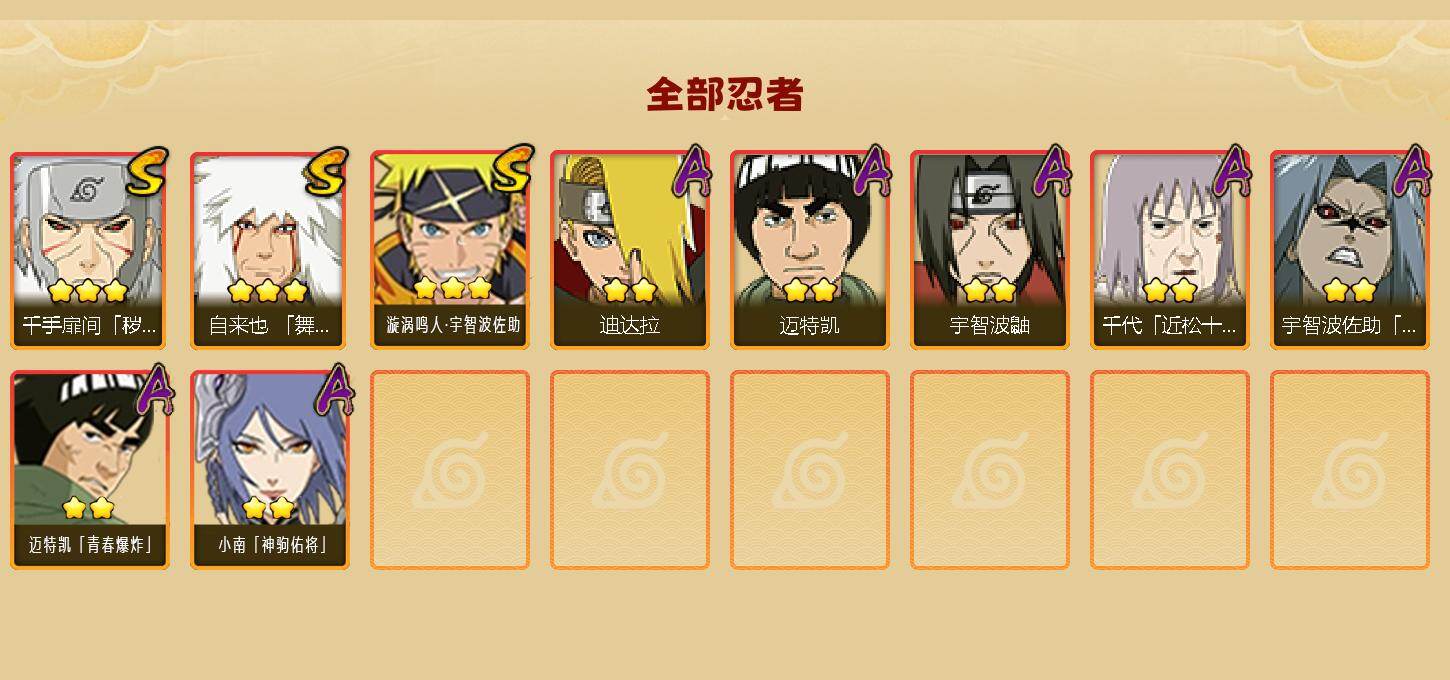Image resolution: width=1450 pixels, height=680 pixels.
Task: Select the 宇智波佐助 gray-haired ninja card
Action: click(x=1349, y=250)
